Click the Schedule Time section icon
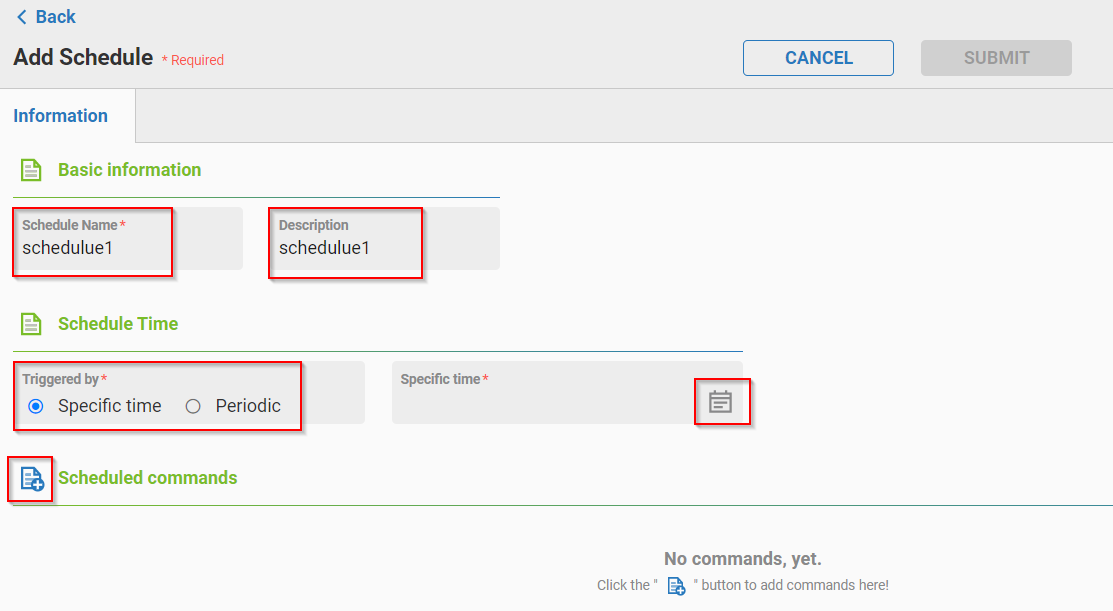 (31, 324)
